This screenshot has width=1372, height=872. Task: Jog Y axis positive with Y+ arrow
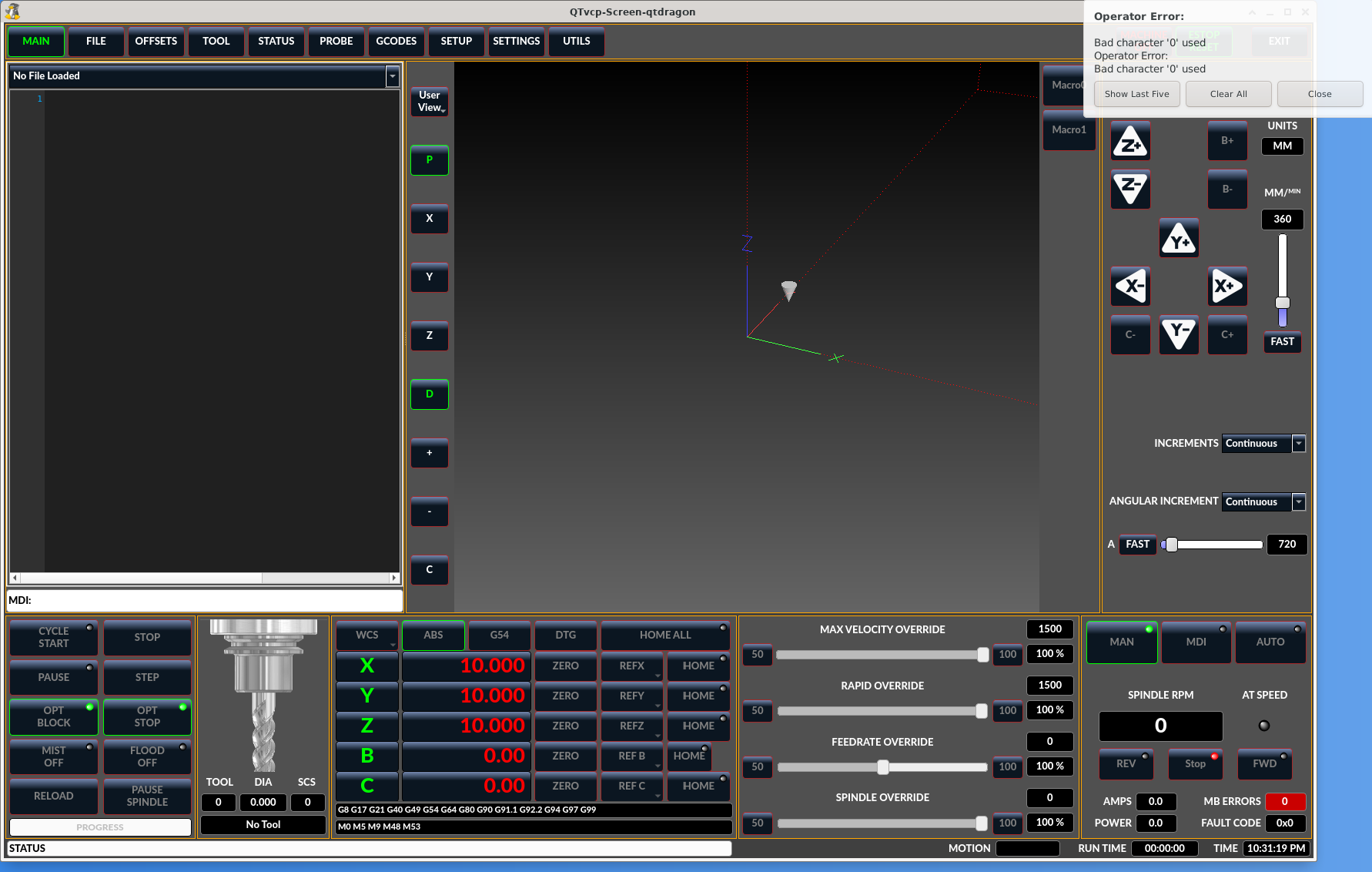1179,238
